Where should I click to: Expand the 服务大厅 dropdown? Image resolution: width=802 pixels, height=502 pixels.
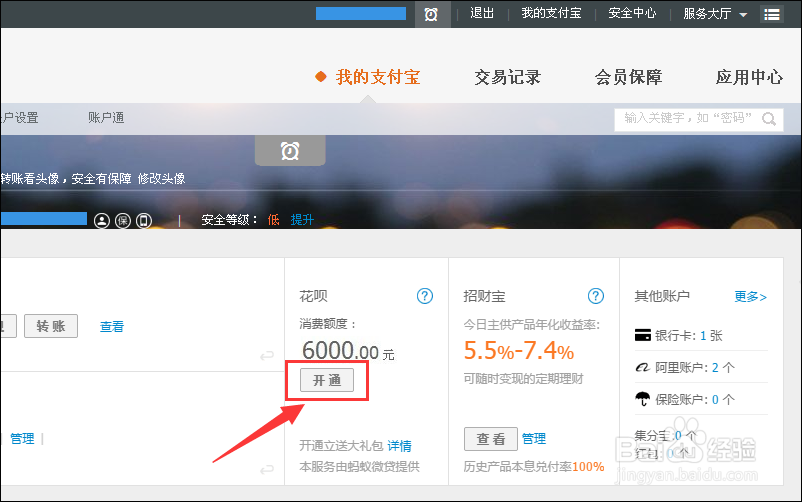(715, 14)
